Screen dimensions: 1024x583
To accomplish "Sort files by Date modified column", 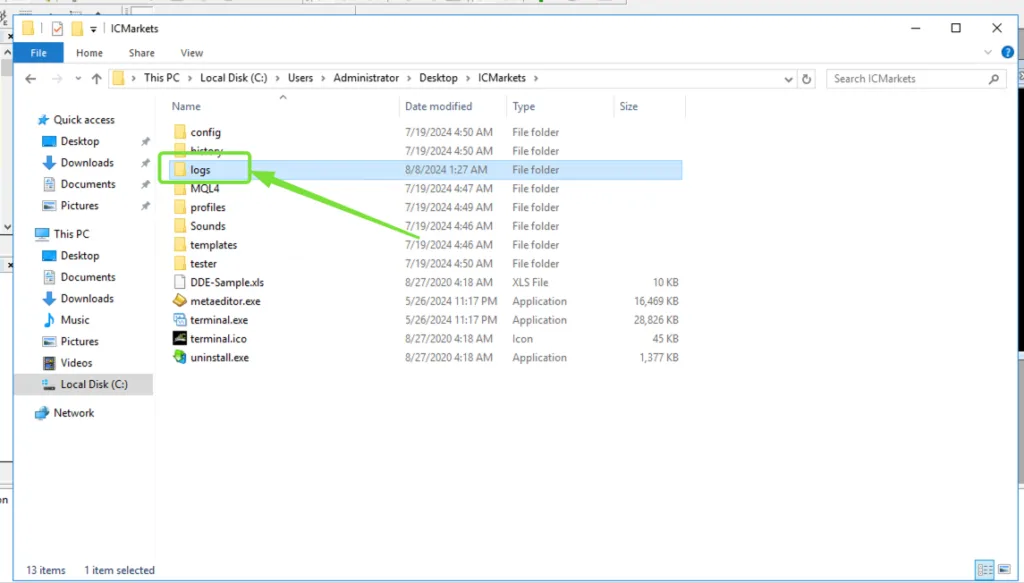I will tap(438, 106).
